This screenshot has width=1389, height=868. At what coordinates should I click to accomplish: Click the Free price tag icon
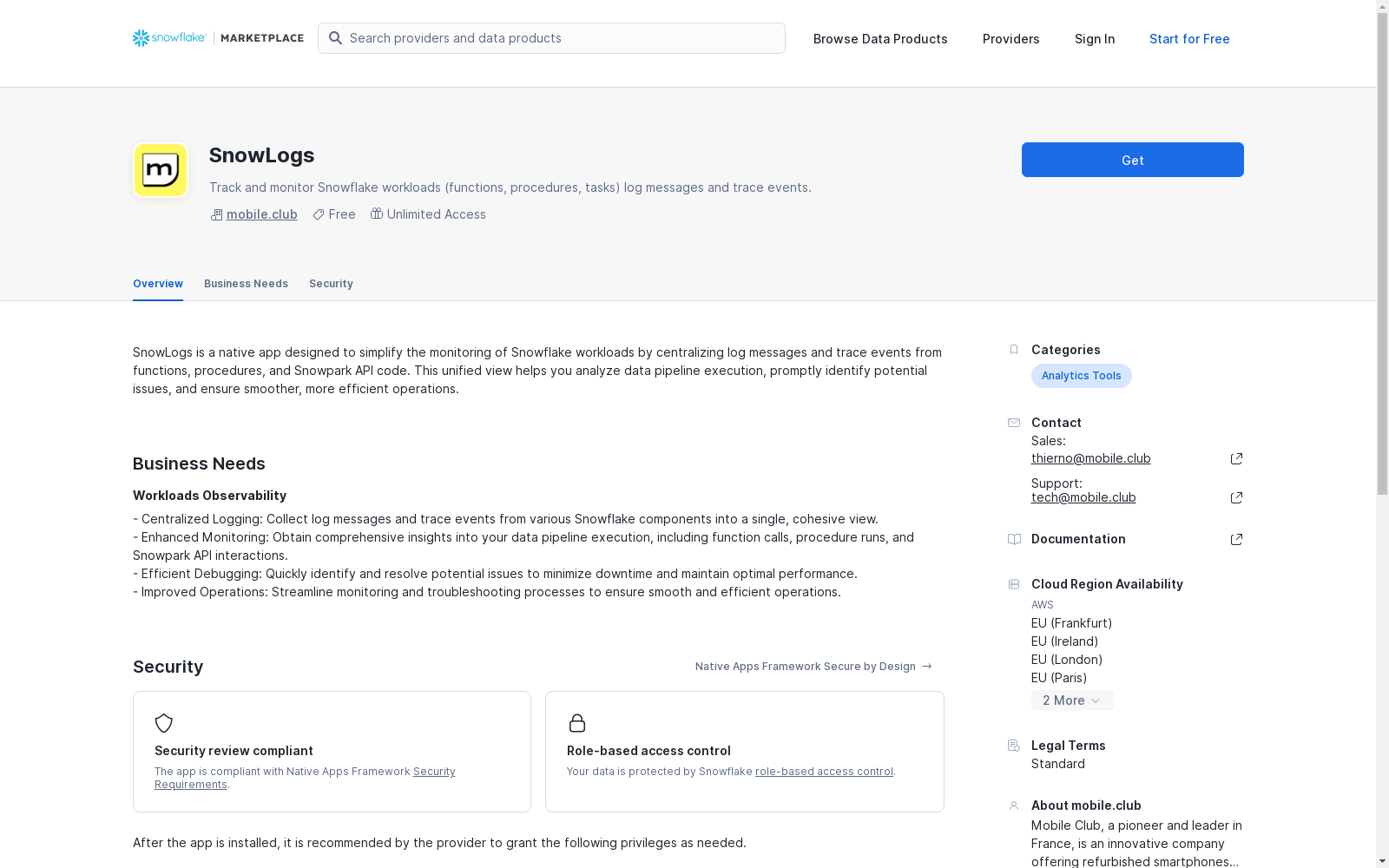point(319,214)
